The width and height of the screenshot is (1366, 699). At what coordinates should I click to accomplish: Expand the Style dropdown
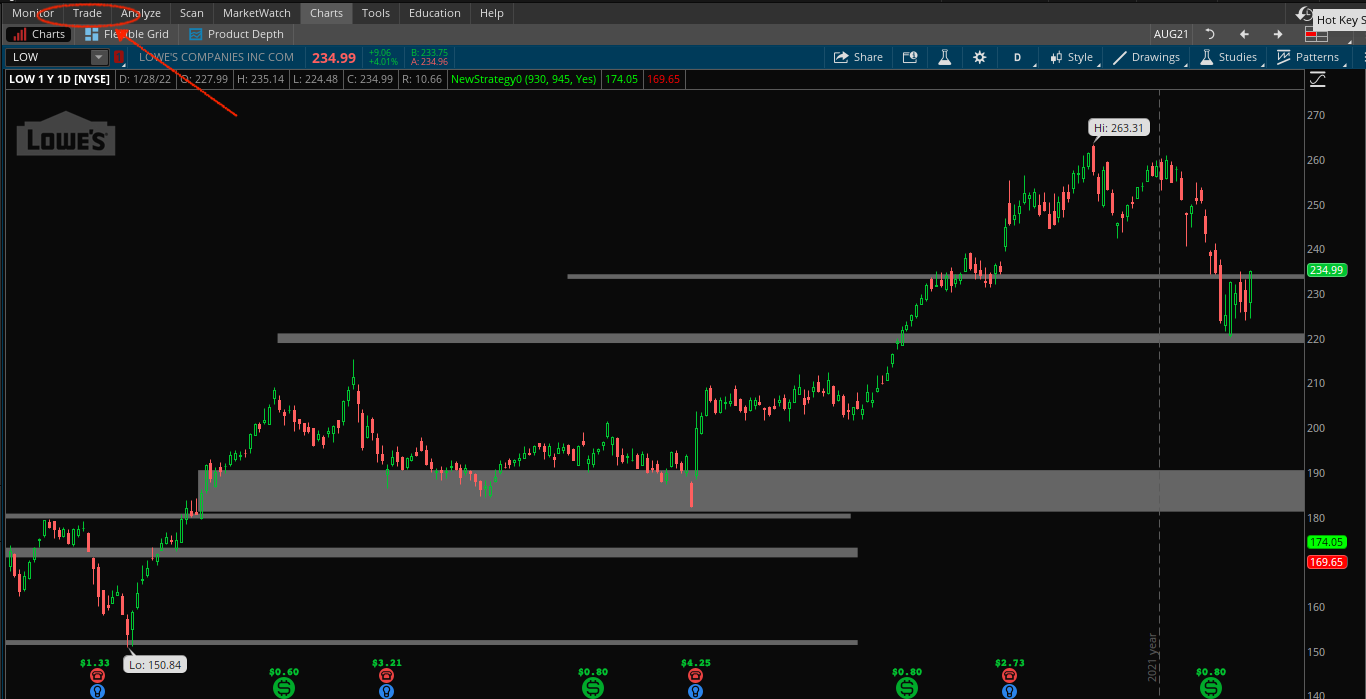pyautogui.click(x=1071, y=57)
